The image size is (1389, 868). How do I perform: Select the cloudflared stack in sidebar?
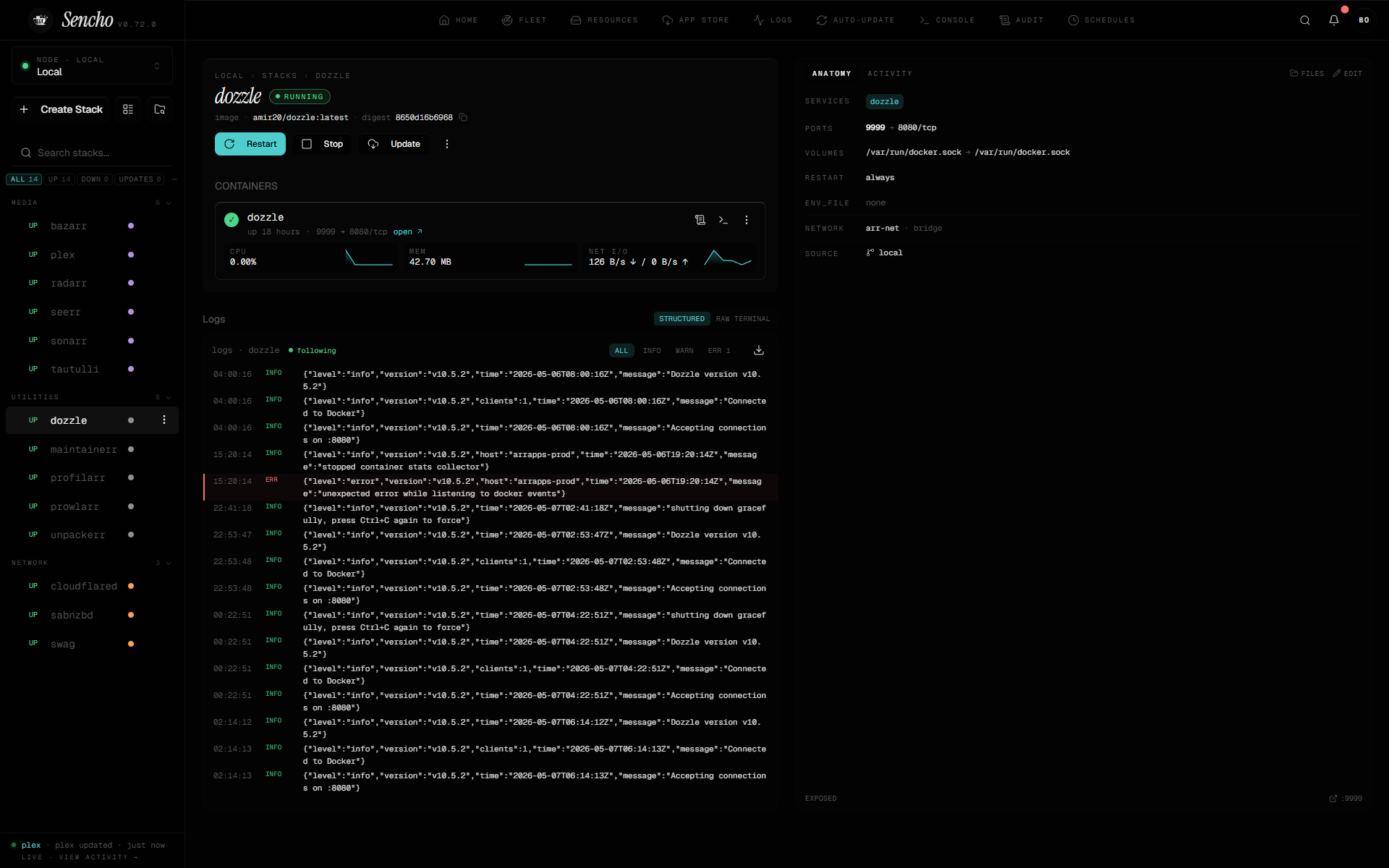point(92,586)
